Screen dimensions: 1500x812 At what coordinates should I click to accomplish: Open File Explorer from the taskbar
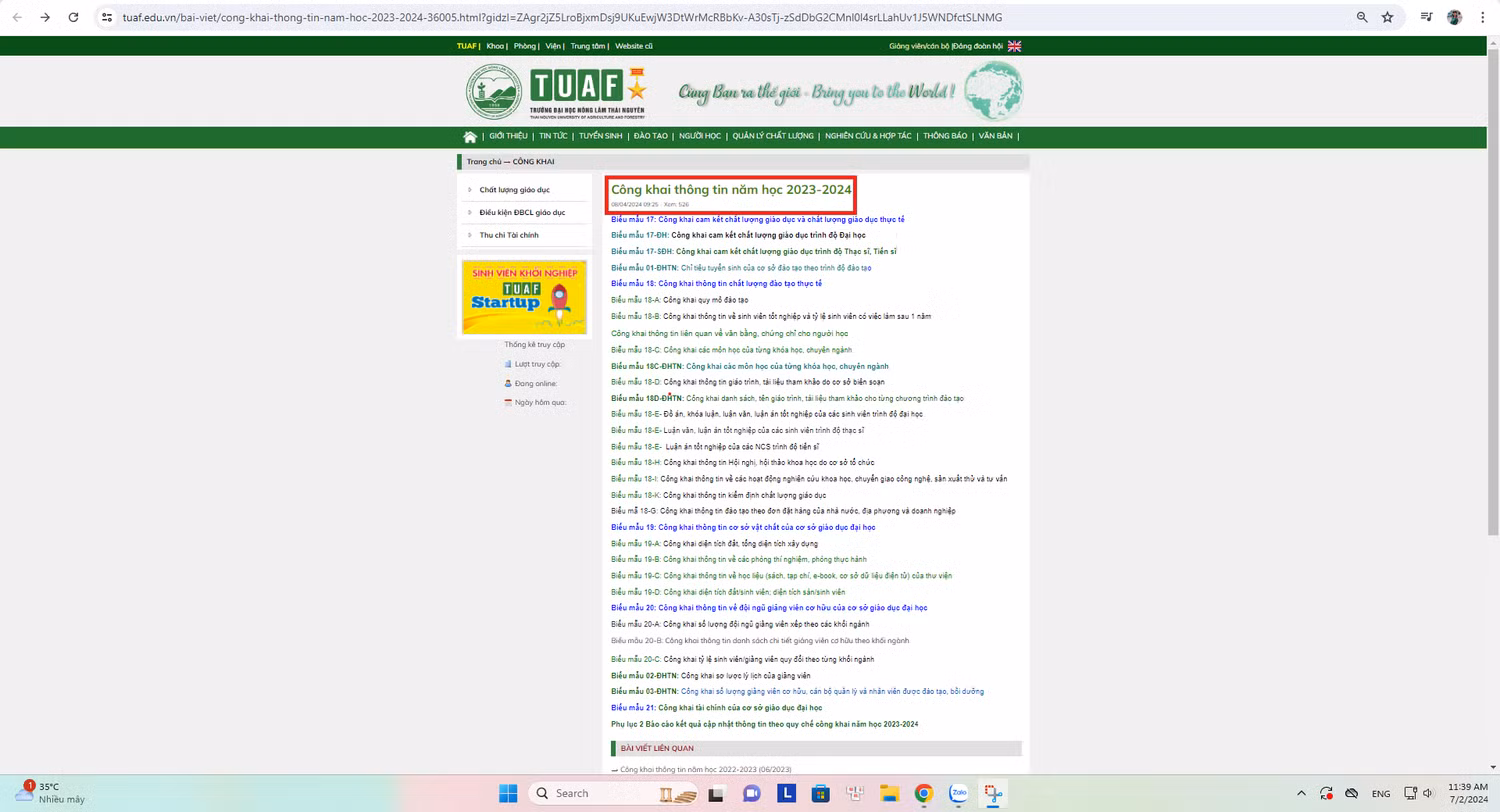click(x=888, y=793)
